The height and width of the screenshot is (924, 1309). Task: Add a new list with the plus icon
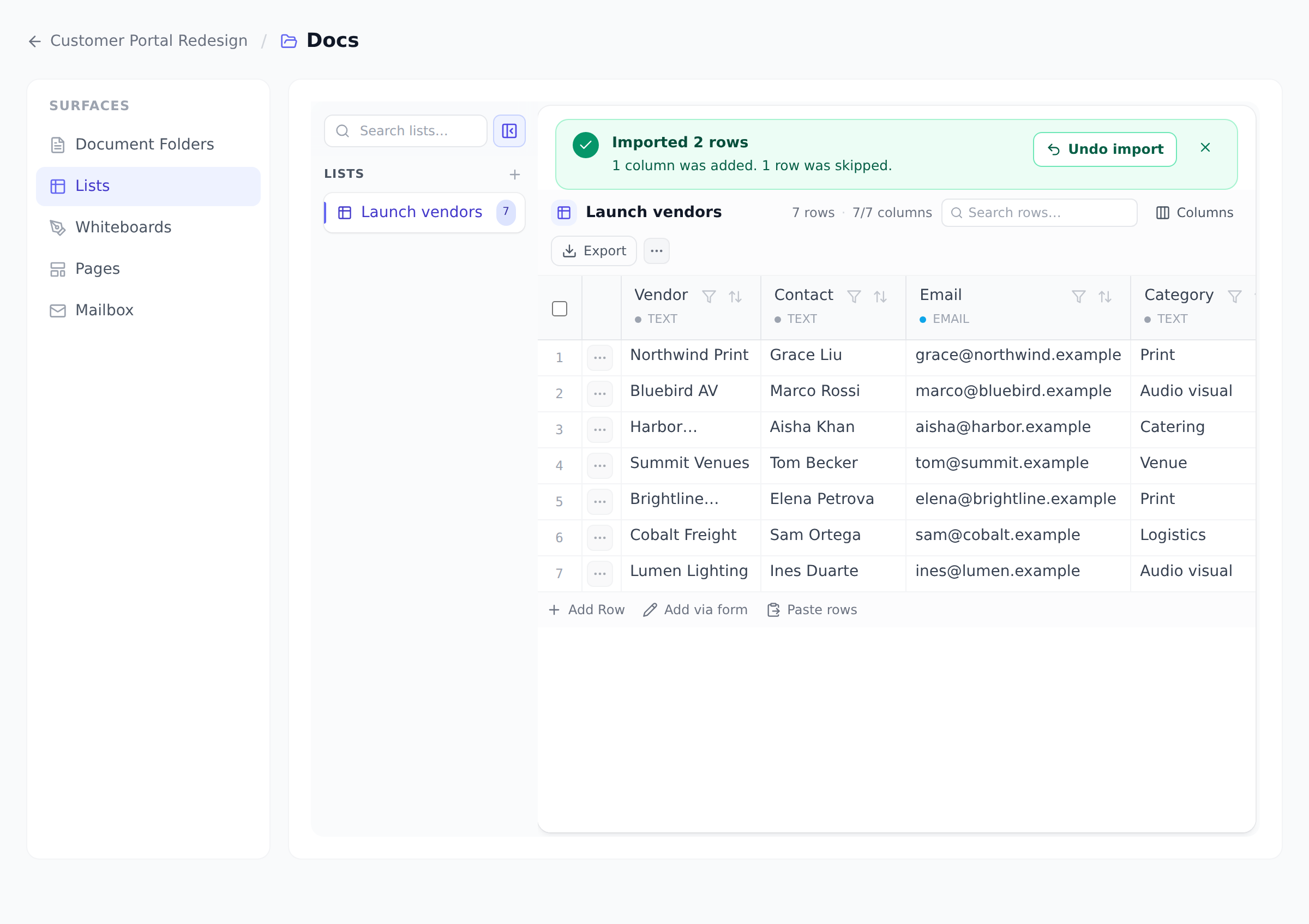tap(515, 175)
